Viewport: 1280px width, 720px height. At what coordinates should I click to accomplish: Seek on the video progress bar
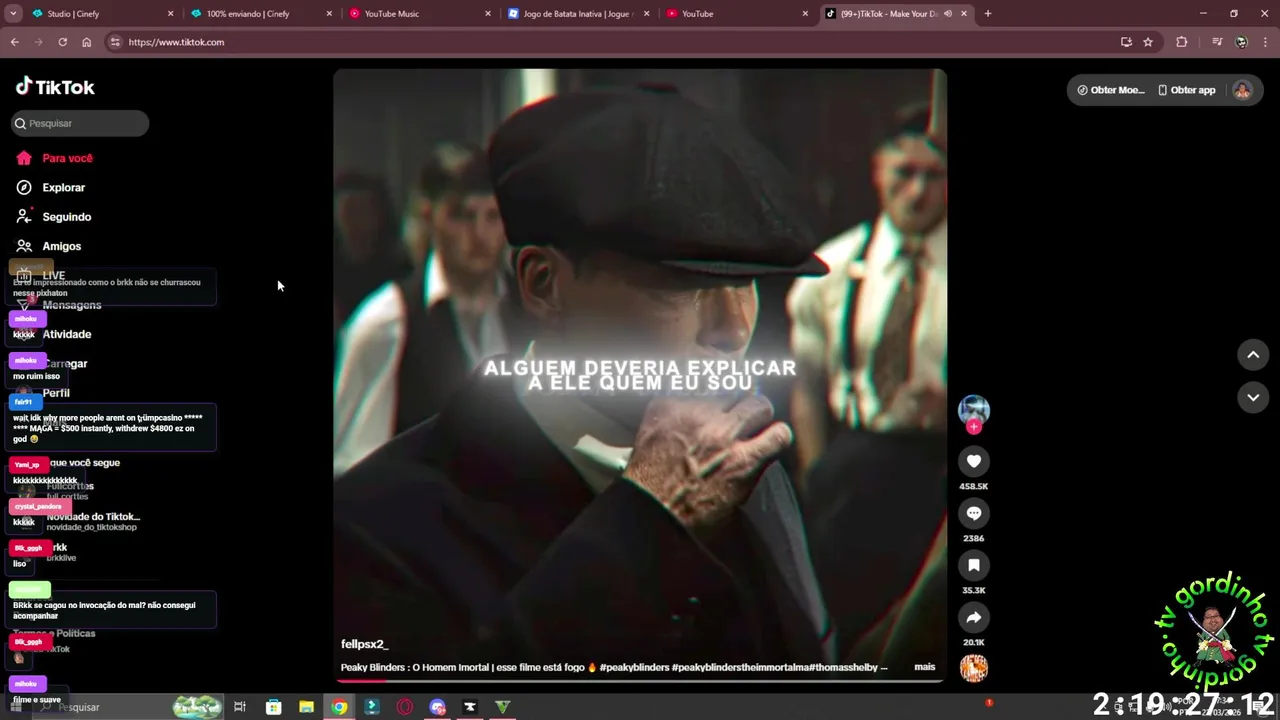click(640, 681)
